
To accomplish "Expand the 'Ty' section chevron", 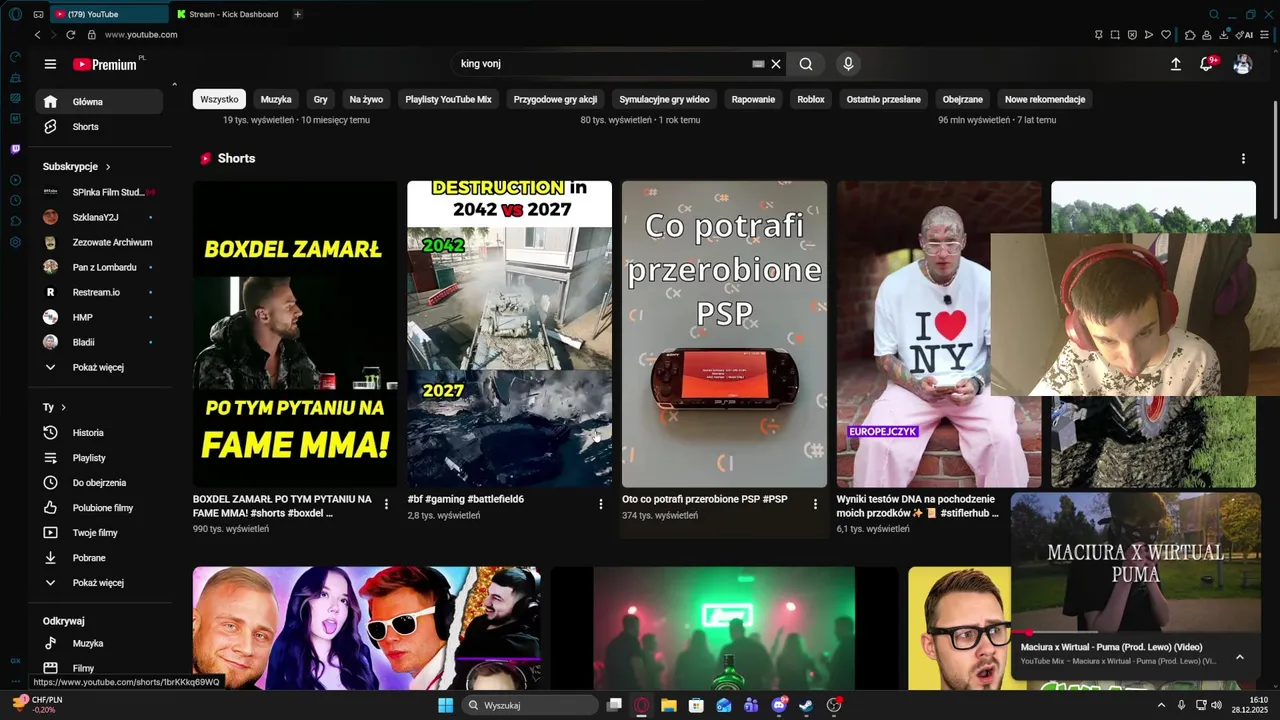I will (63, 407).
